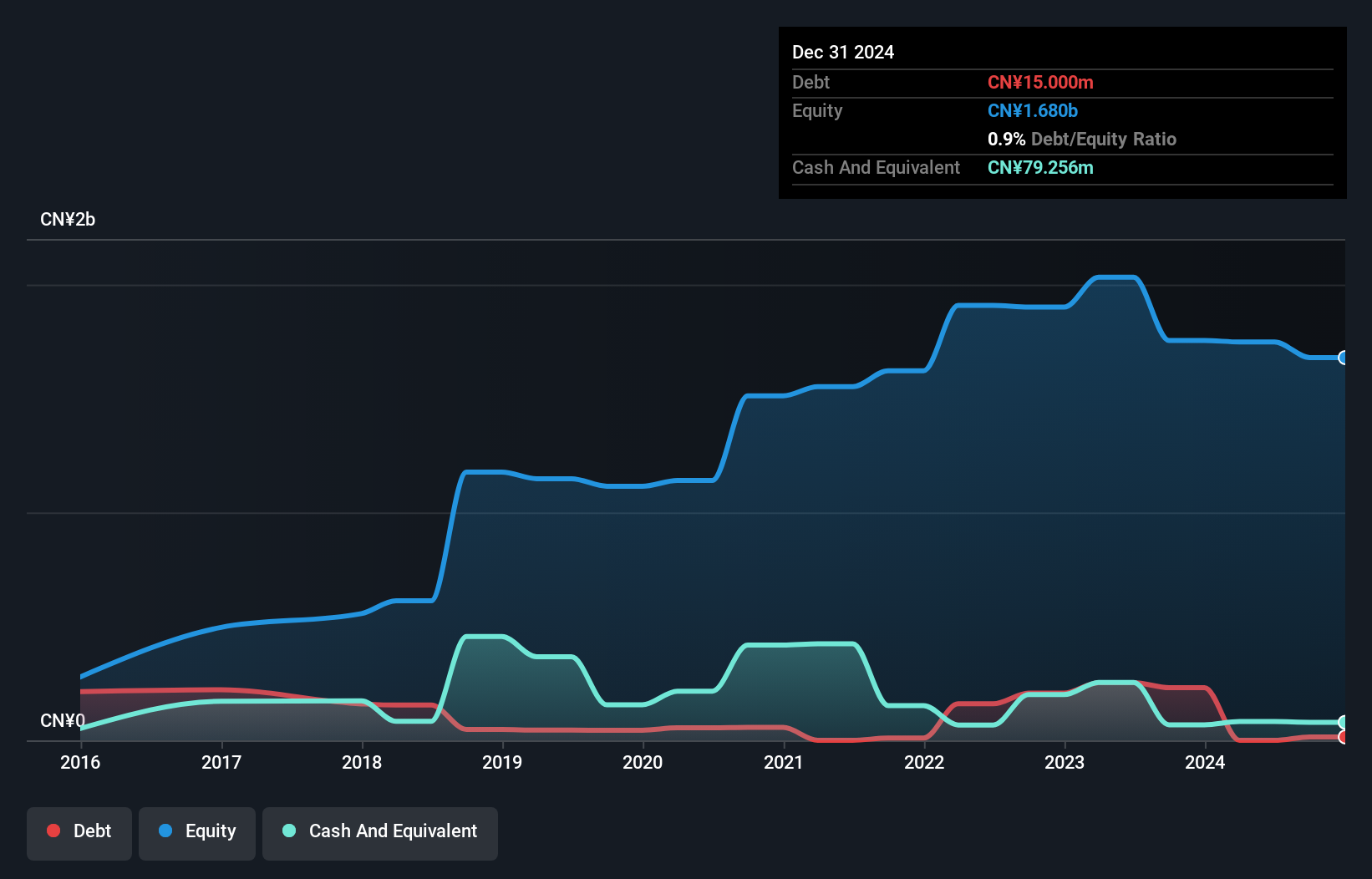Screen dimensions: 1372x879
Task: Click the 2019 x-axis label
Action: 502,762
